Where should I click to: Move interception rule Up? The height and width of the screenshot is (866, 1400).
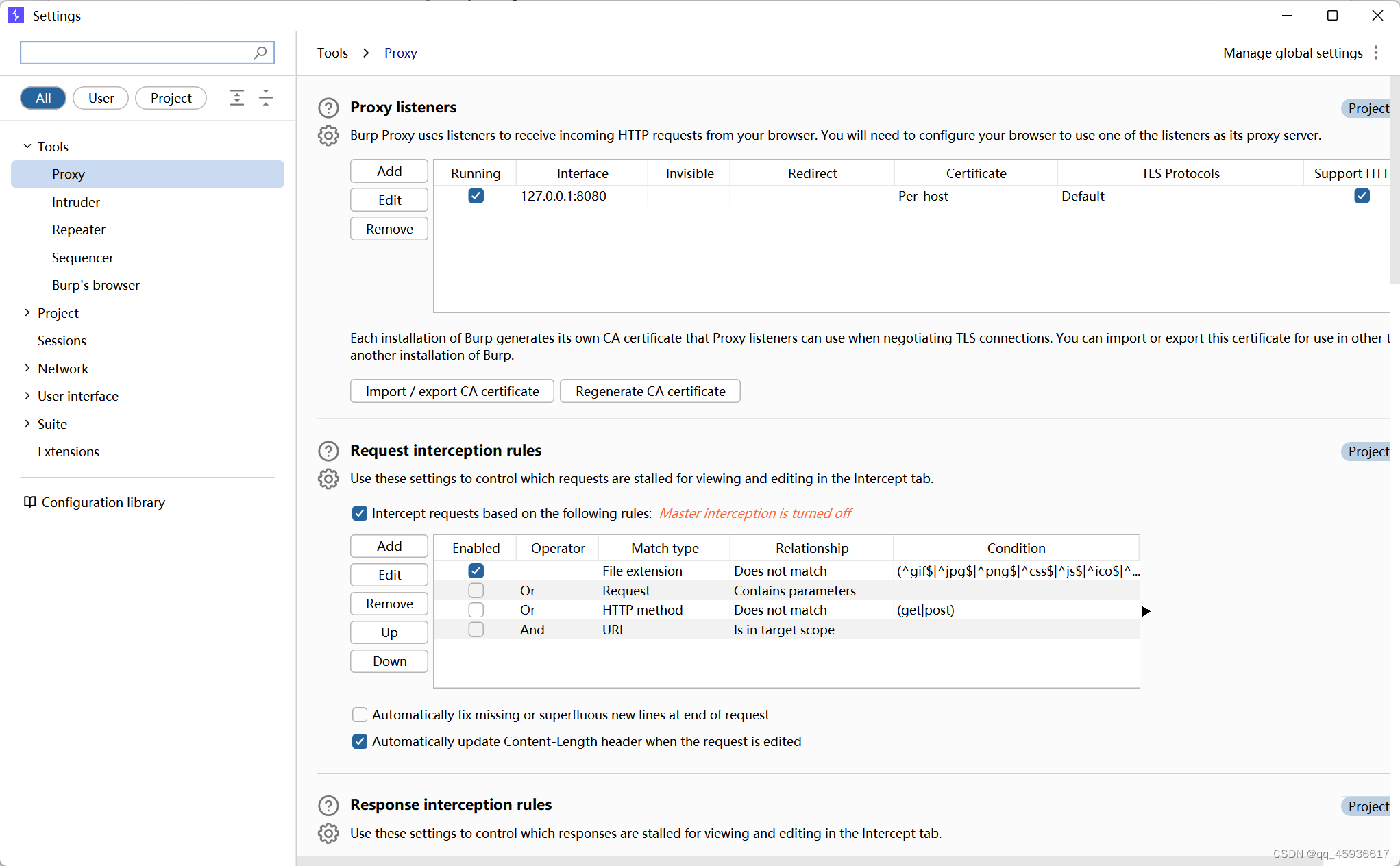[x=389, y=632]
